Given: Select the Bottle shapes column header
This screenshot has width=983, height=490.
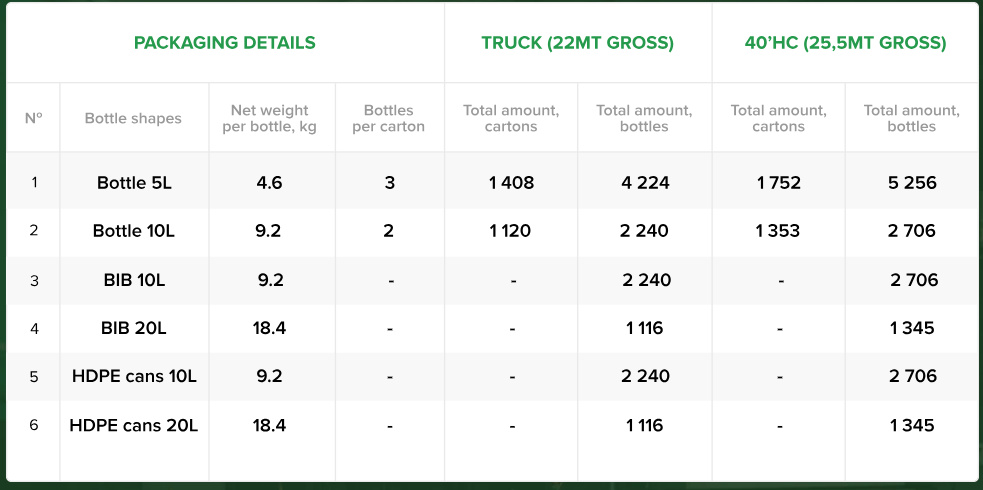Looking at the screenshot, I should click(x=133, y=118).
